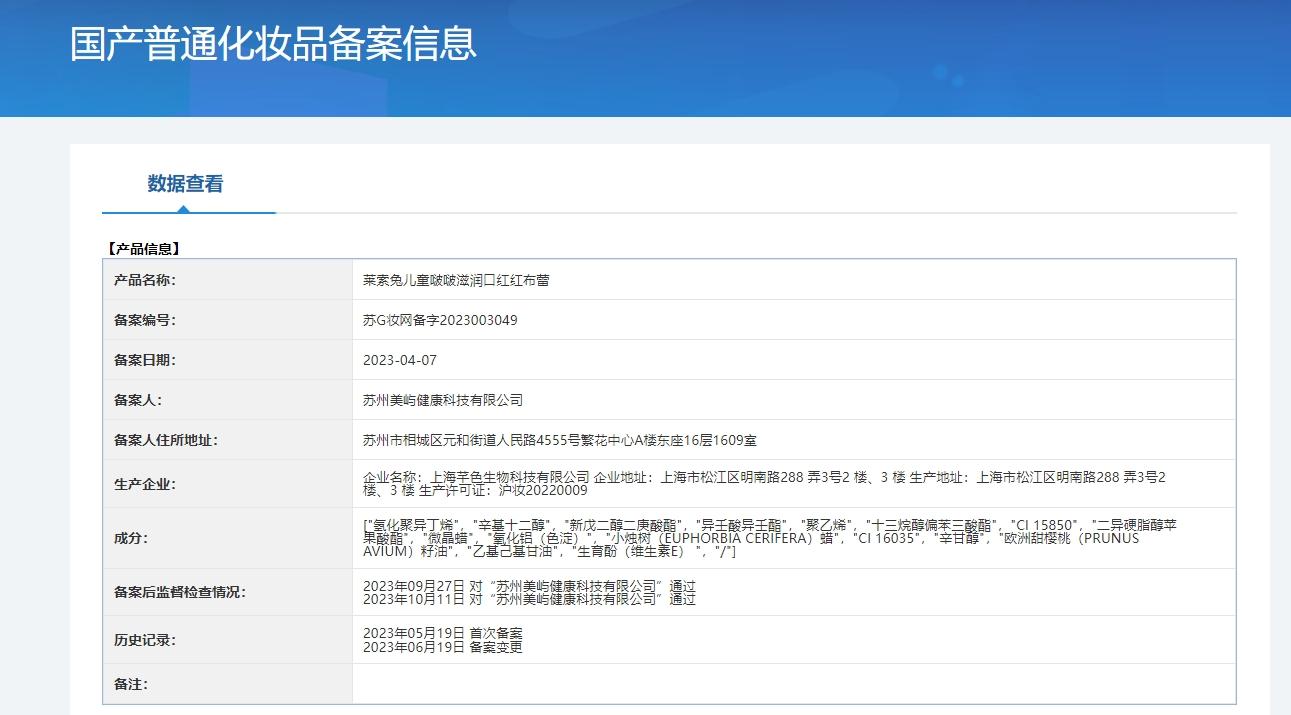Click the filing number 苏G妆网备字2023003049
The image size is (1291, 715).
440,320
